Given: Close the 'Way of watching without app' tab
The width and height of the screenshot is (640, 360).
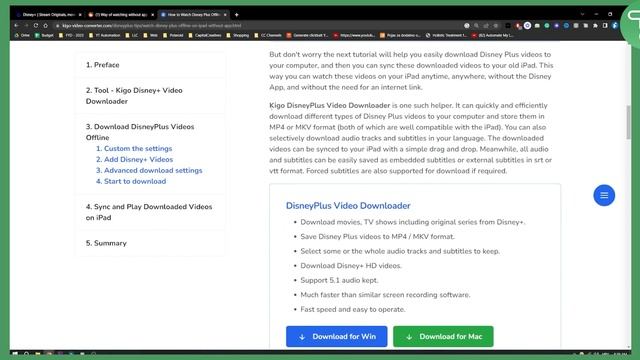Looking at the screenshot, I should coord(153,15).
